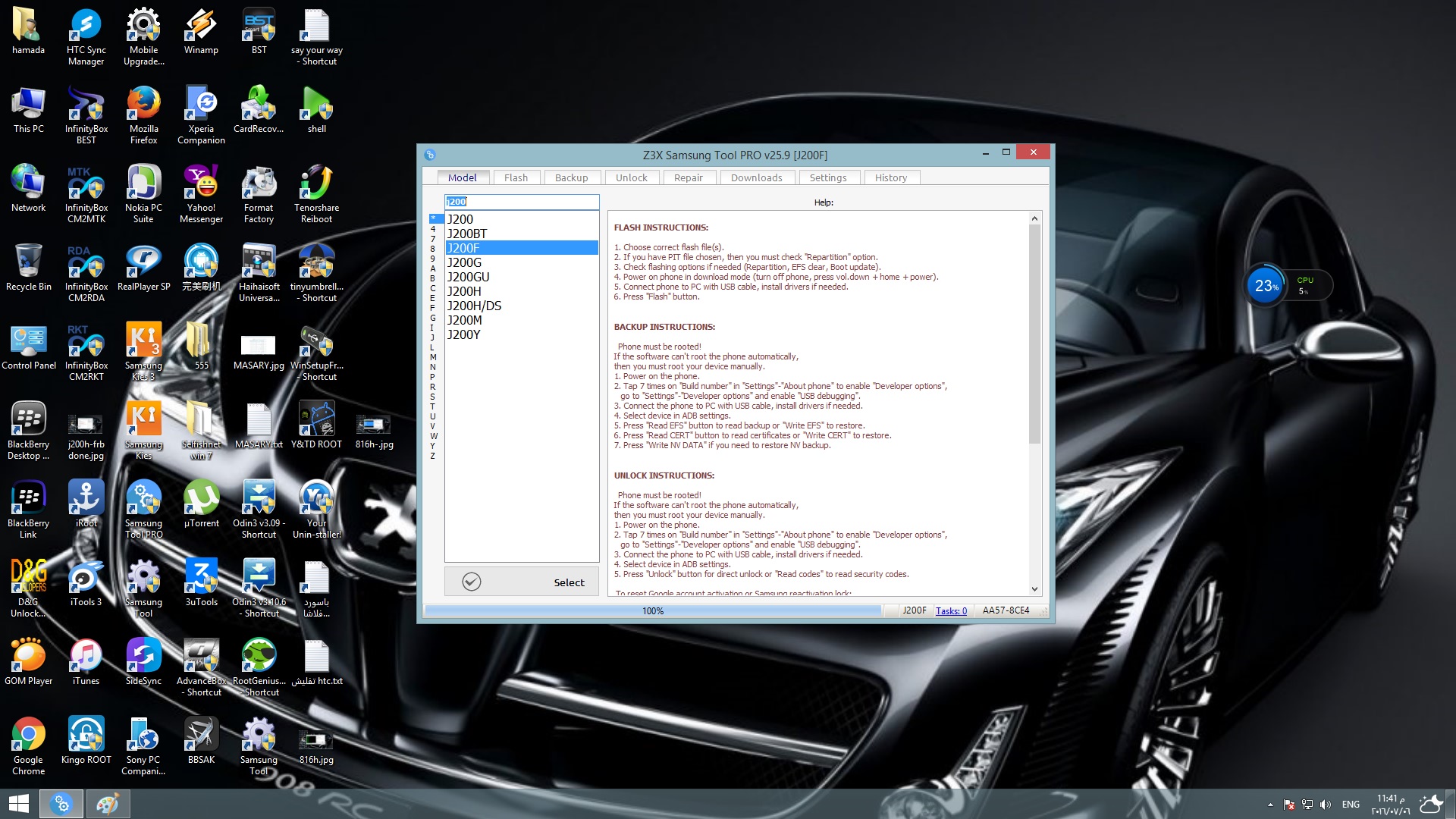1456x819 pixels.
Task: Choose J200M from the model list
Action: click(x=522, y=320)
